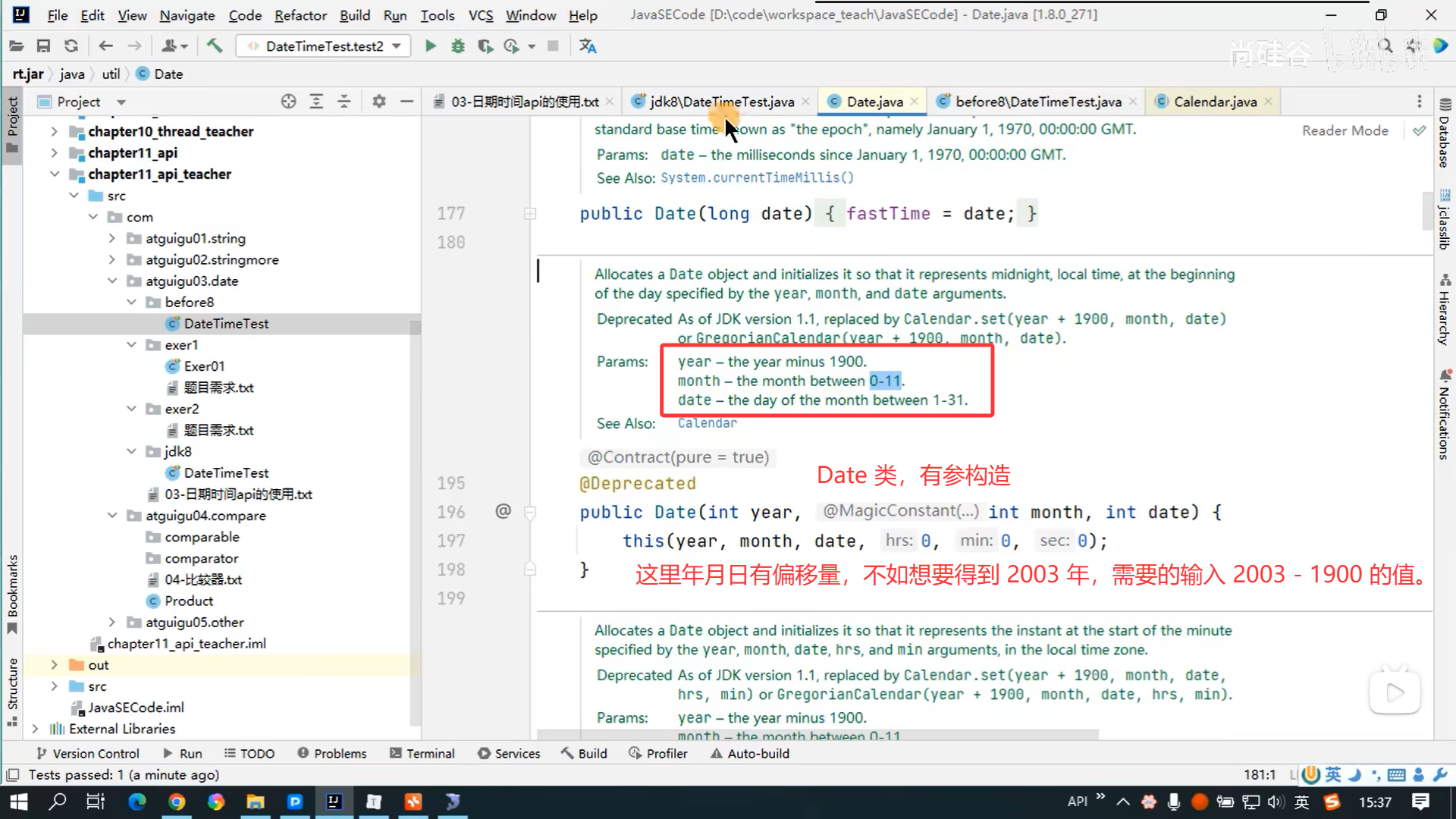The height and width of the screenshot is (819, 1456).
Task: Toggle Reader Mode in editor
Action: pyautogui.click(x=1345, y=130)
